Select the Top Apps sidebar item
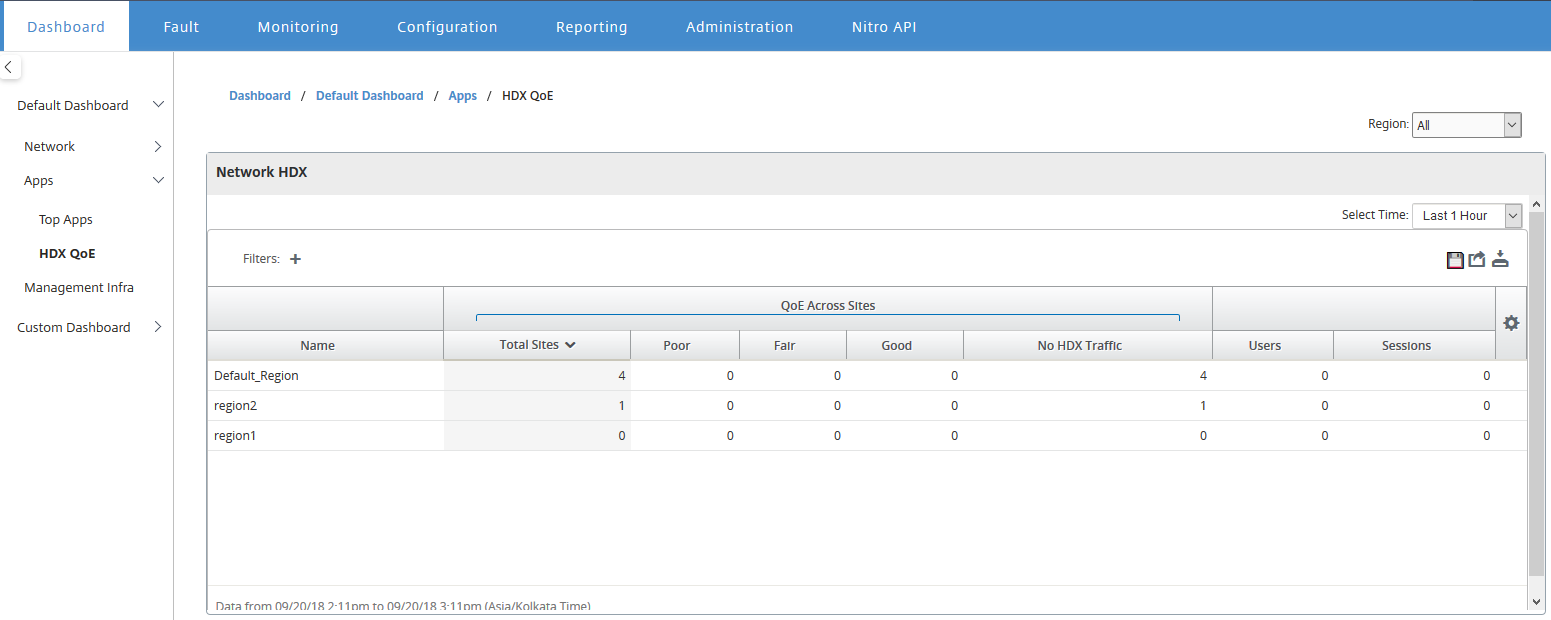Viewport: 1551px width, 620px height. point(66,220)
